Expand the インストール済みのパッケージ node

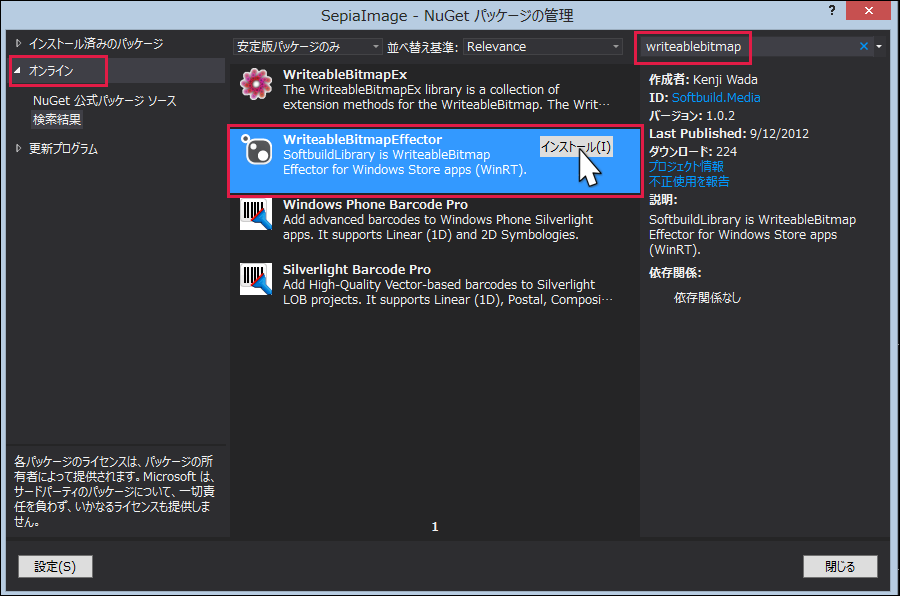pos(18,43)
